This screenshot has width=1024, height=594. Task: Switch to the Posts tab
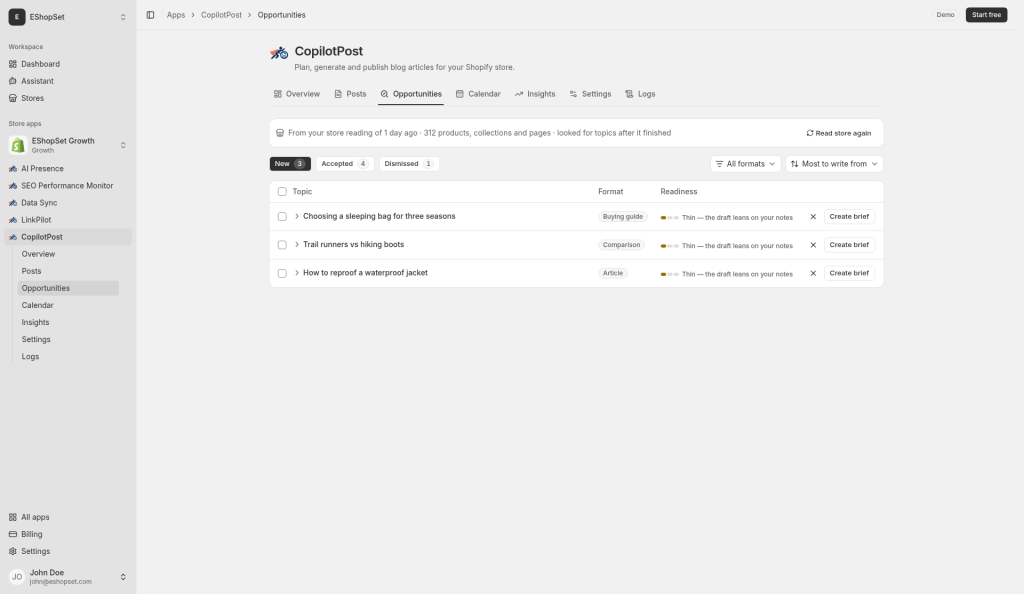(350, 94)
